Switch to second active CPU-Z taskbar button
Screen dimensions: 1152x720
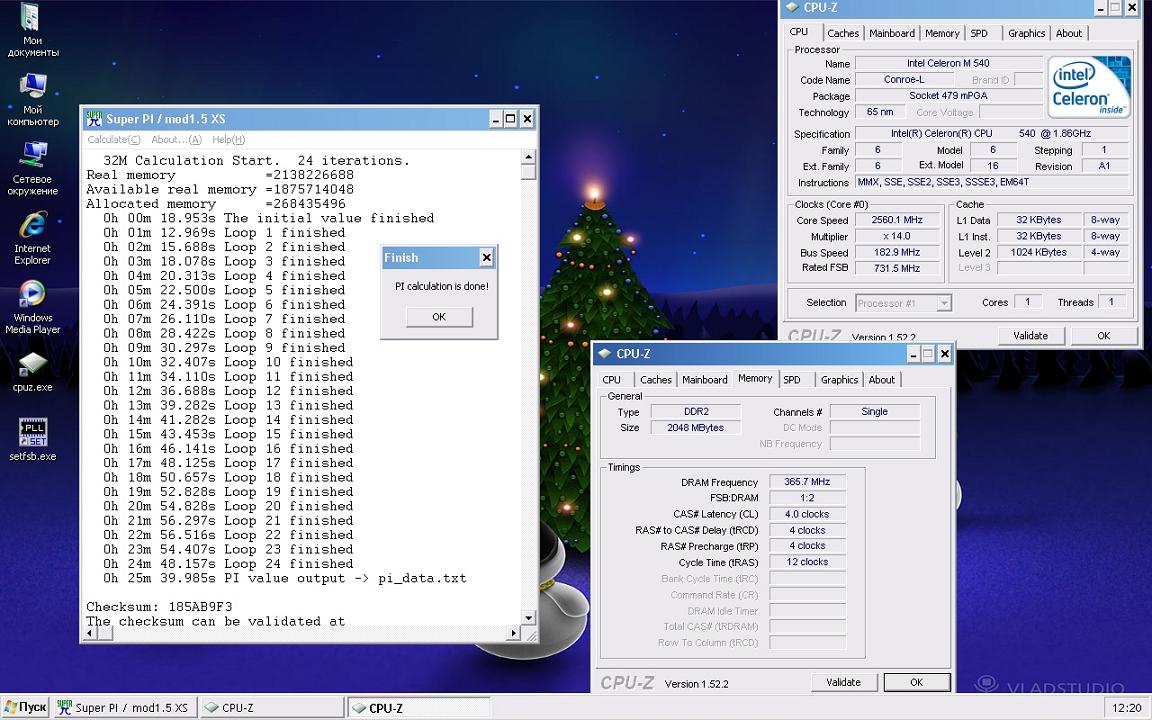click(418, 708)
